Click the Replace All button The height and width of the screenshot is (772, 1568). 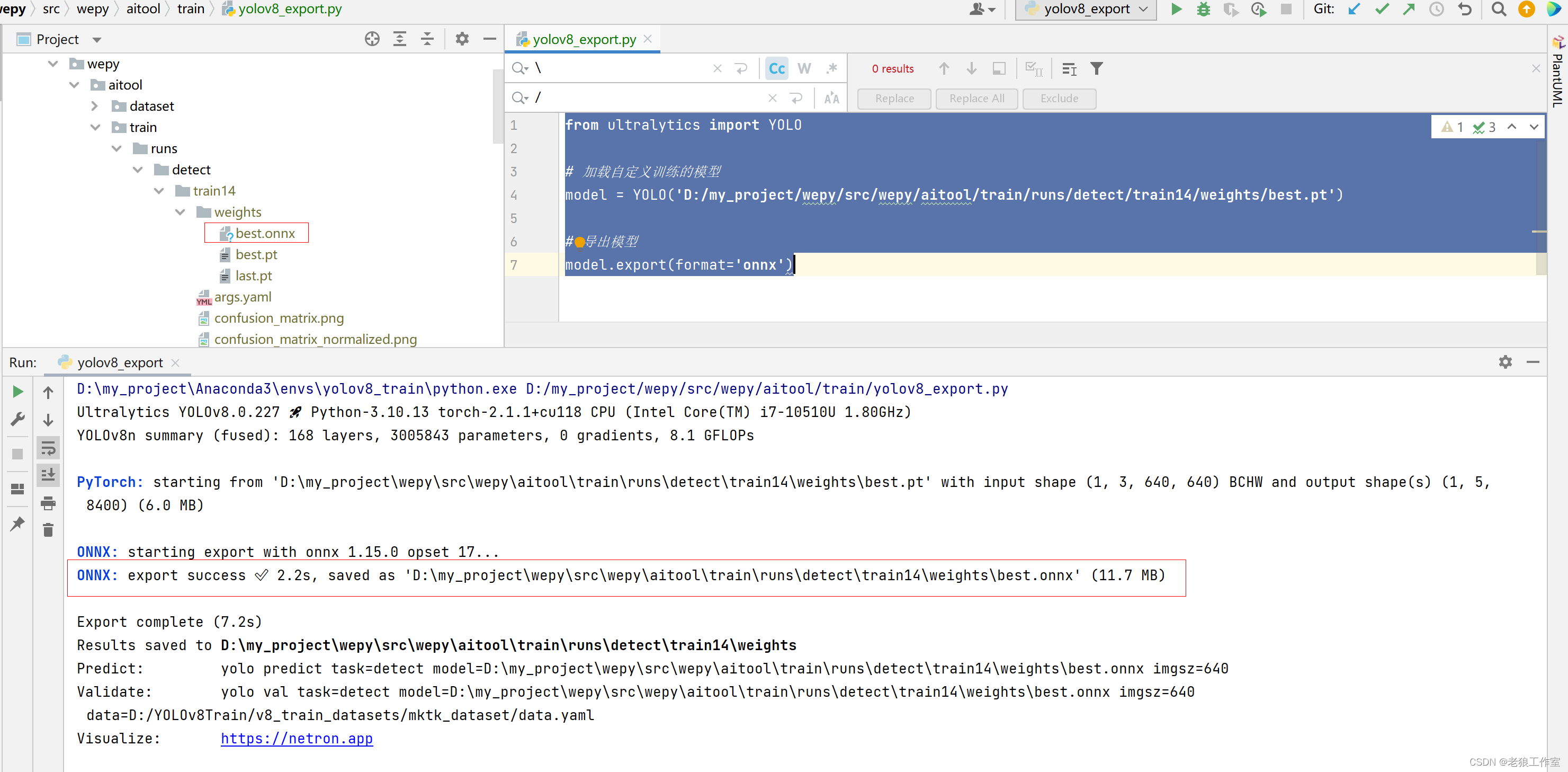976,99
